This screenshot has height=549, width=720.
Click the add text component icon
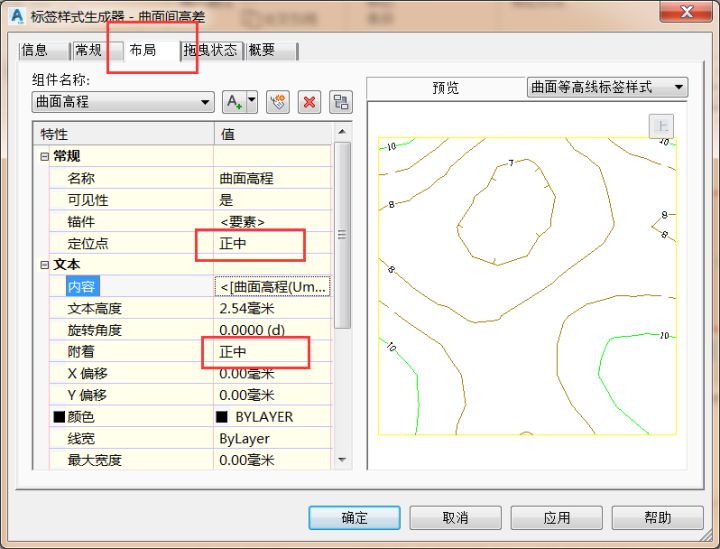click(234, 101)
